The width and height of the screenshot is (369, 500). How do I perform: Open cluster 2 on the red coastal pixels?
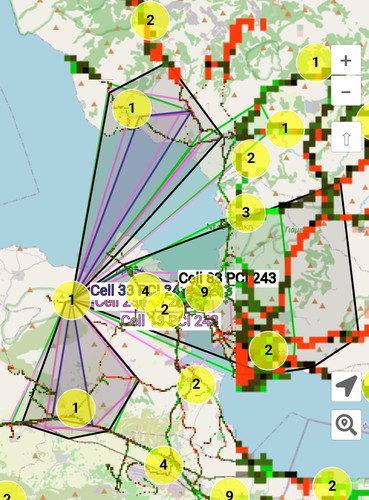point(268,350)
